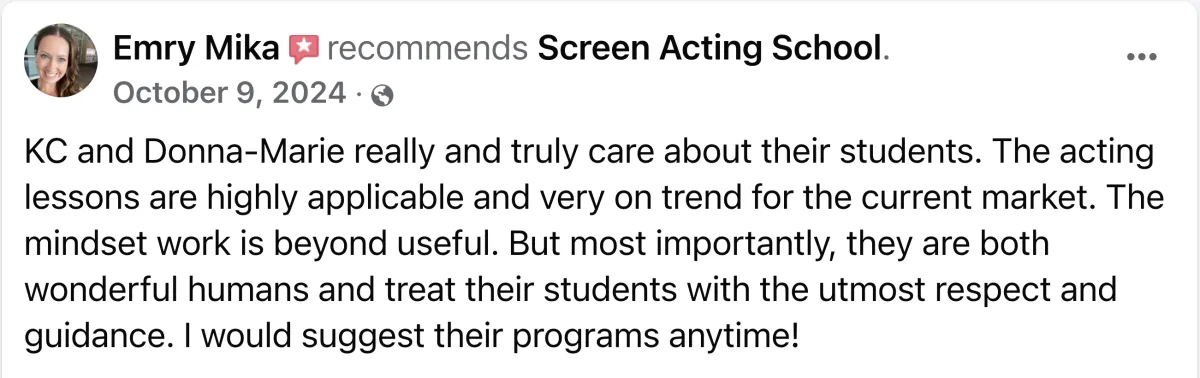Visit the Screen Acting School page

[710, 47]
